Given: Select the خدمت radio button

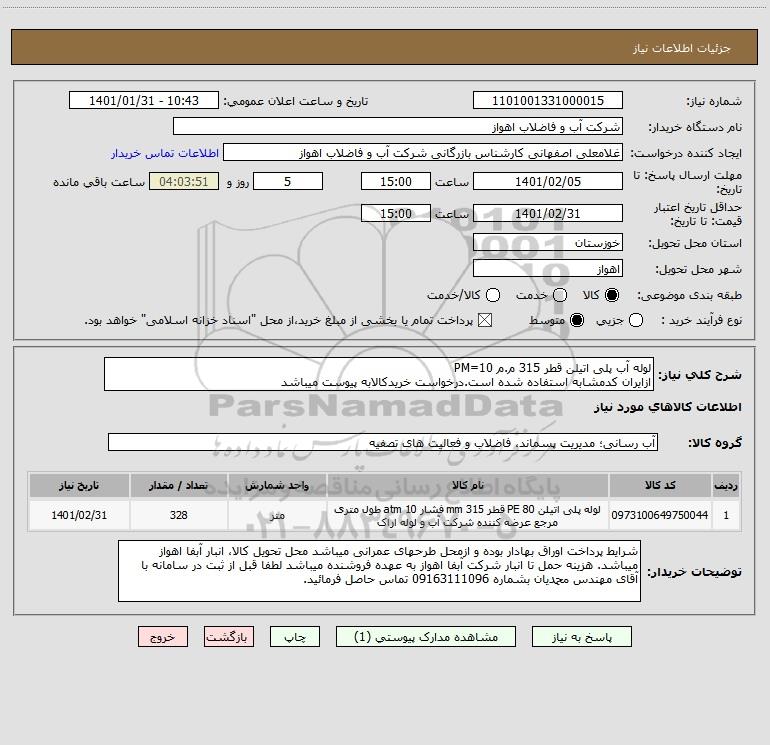Looking at the screenshot, I should pos(560,295).
